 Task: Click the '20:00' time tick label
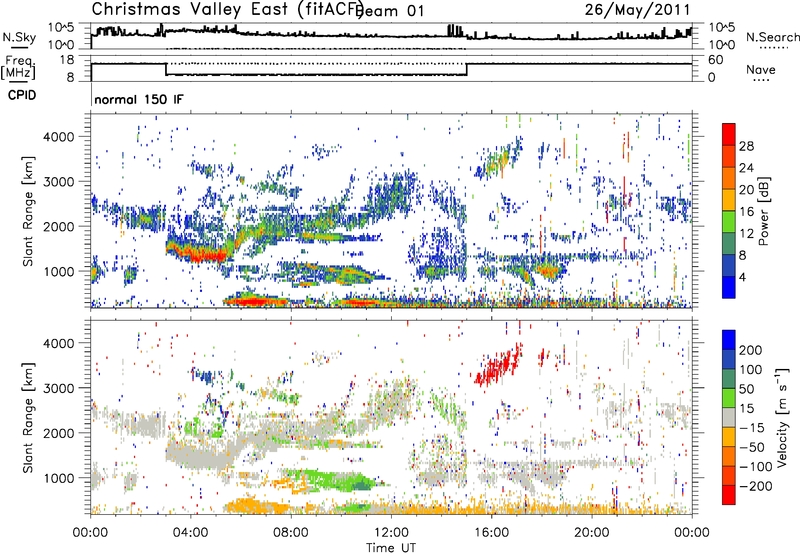tap(591, 533)
